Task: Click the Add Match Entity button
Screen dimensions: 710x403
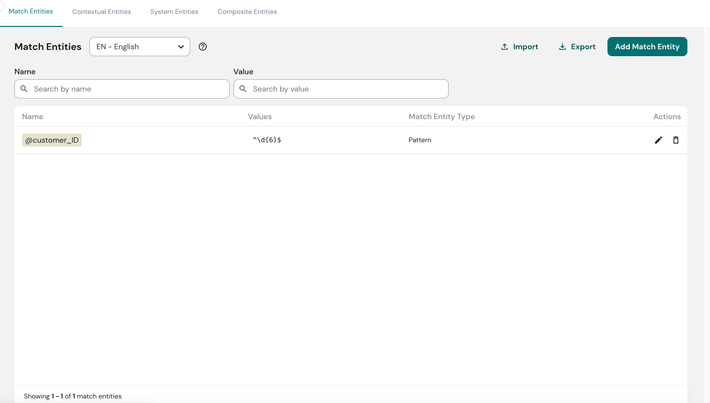Action: 647,47
